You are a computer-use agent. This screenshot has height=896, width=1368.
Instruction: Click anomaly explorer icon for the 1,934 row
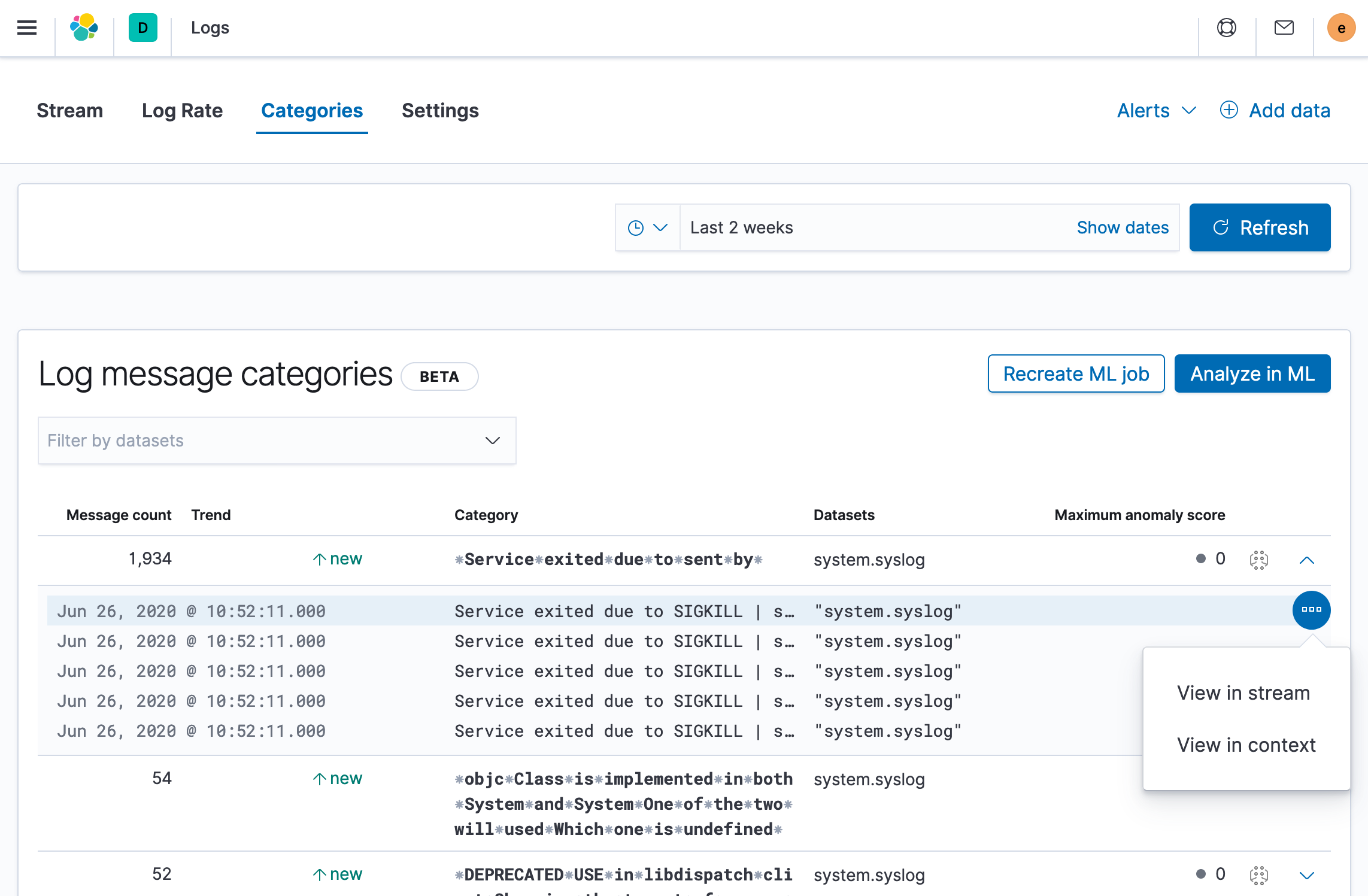tap(1258, 560)
